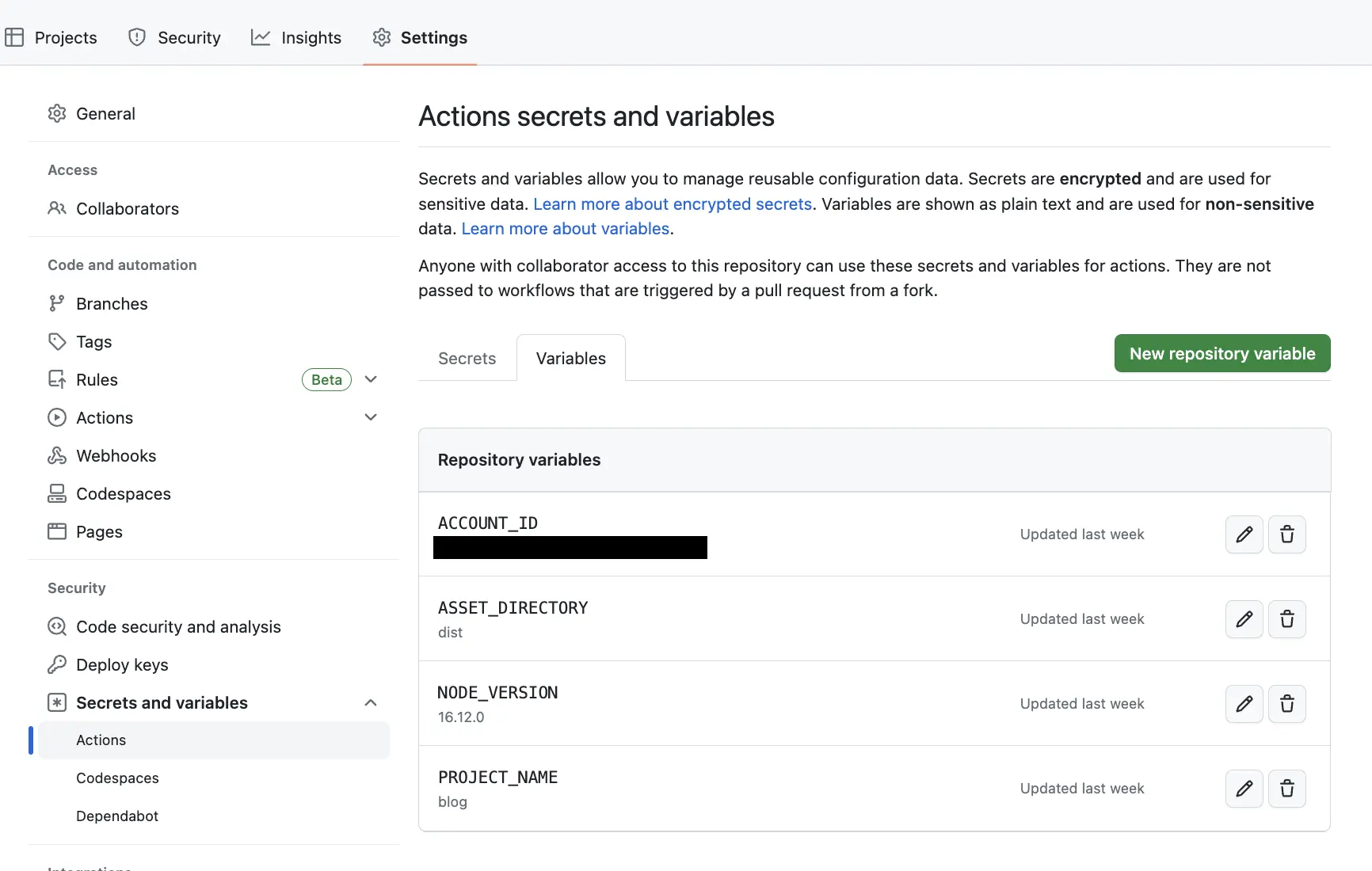
Task: Click the Pages icon in sidebar
Action: pos(56,531)
